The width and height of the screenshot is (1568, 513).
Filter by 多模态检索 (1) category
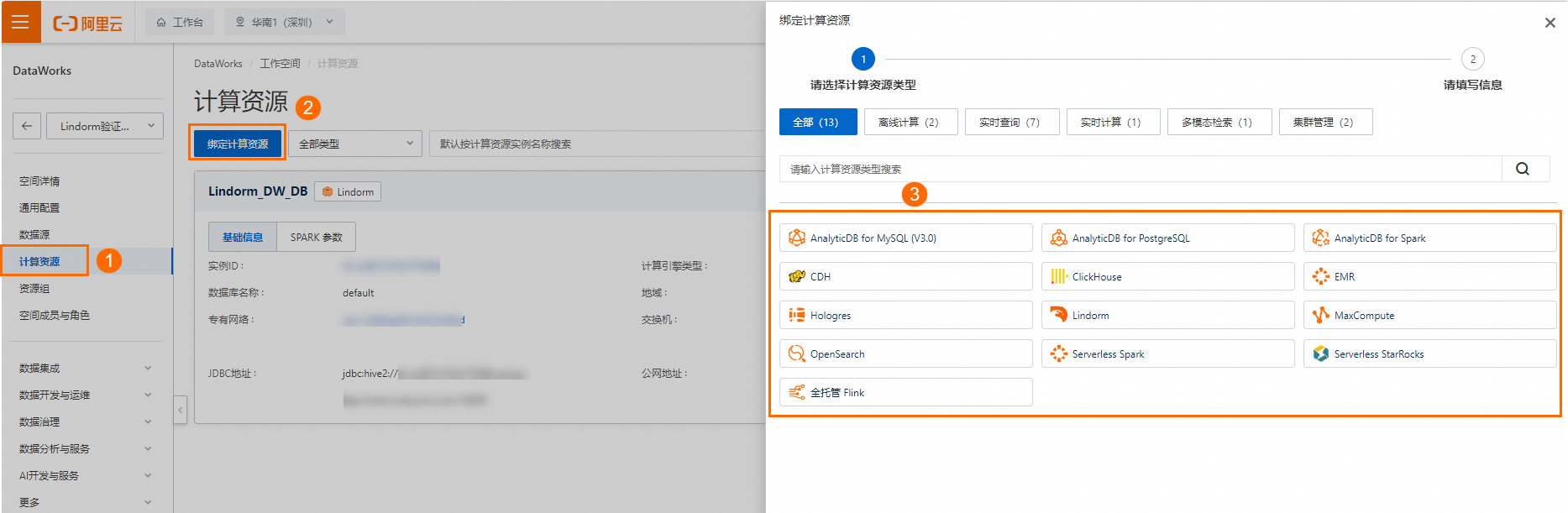pyautogui.click(x=1219, y=122)
